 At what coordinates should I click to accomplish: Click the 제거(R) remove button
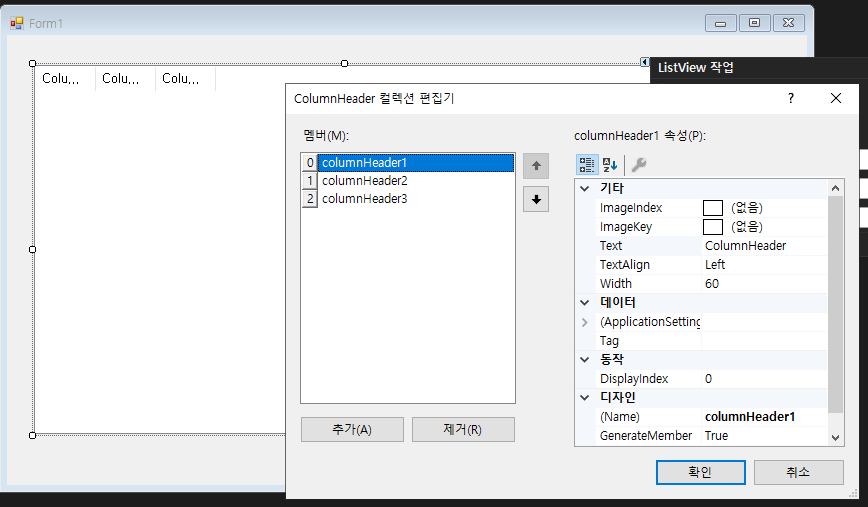463,430
